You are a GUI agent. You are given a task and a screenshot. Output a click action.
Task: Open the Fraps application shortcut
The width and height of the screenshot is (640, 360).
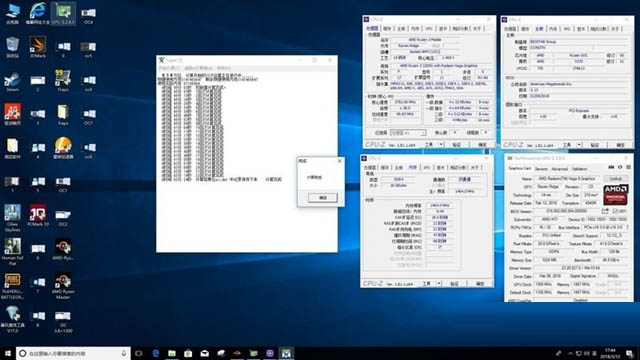point(63,81)
